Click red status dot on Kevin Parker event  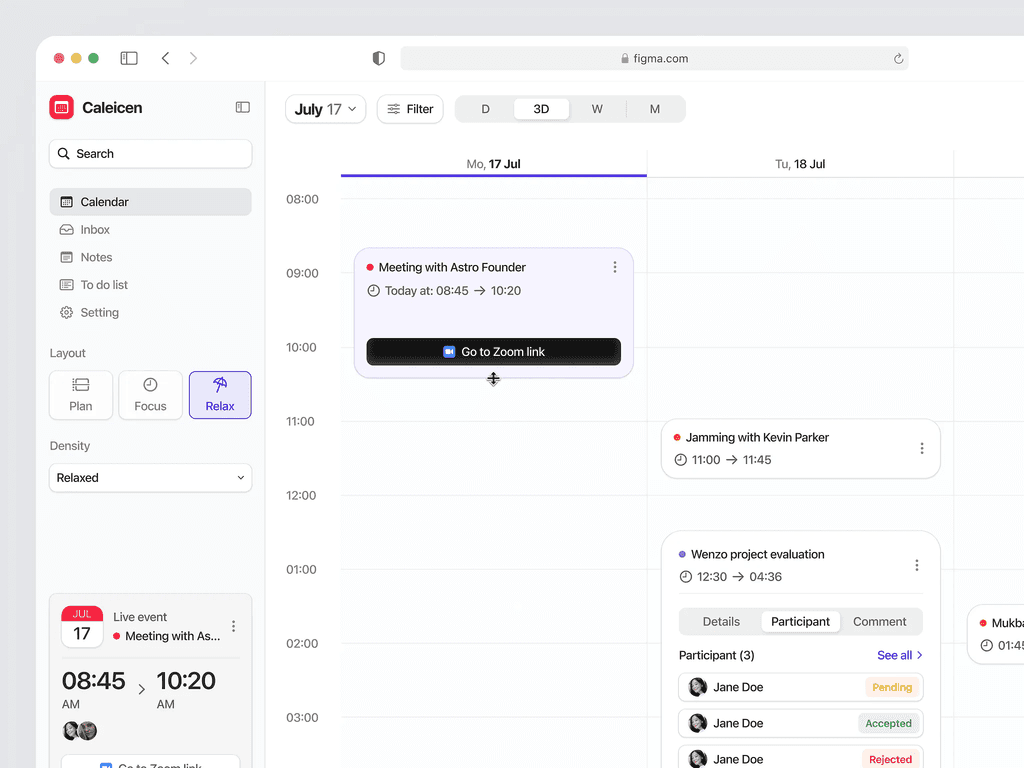pyautogui.click(x=677, y=438)
